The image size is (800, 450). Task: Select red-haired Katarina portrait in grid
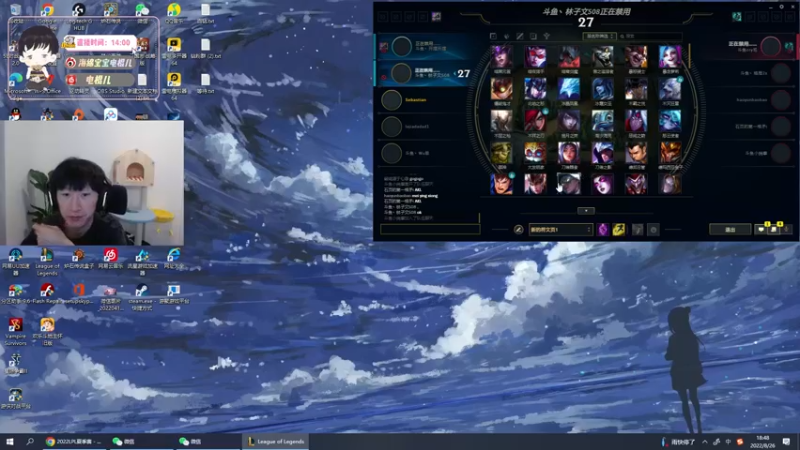click(x=535, y=120)
